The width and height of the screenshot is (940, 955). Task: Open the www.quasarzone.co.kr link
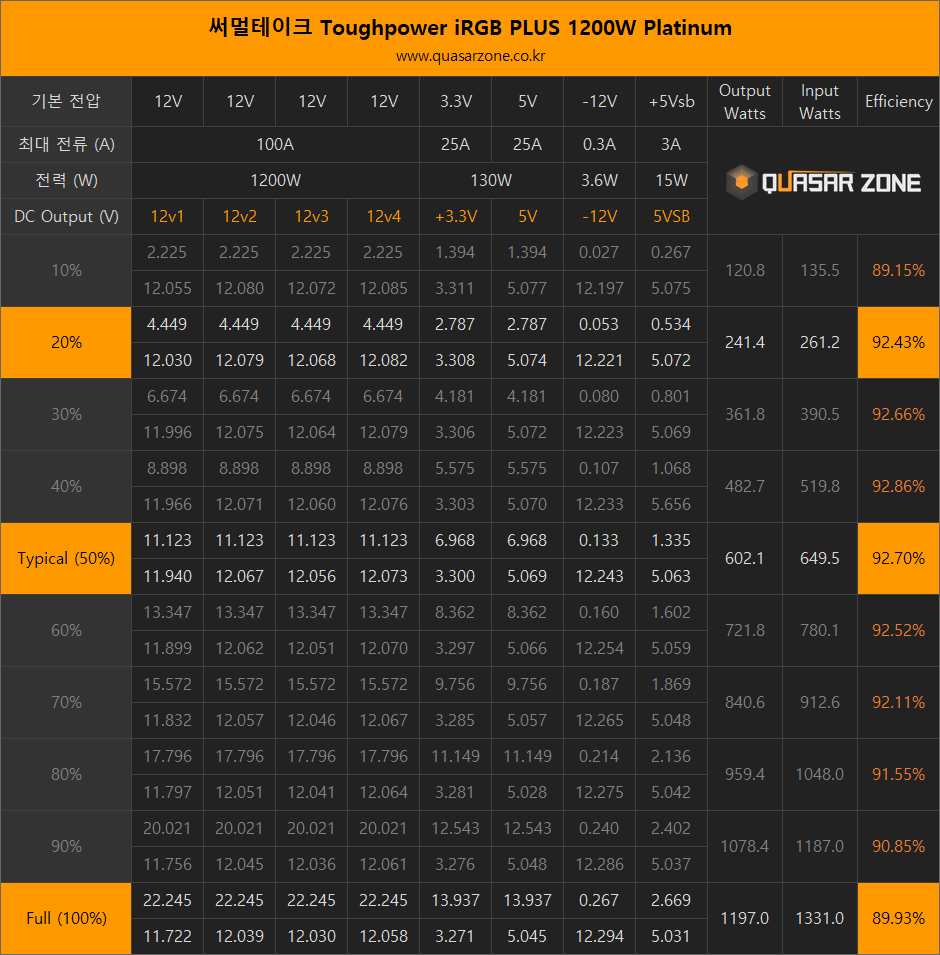[470, 56]
